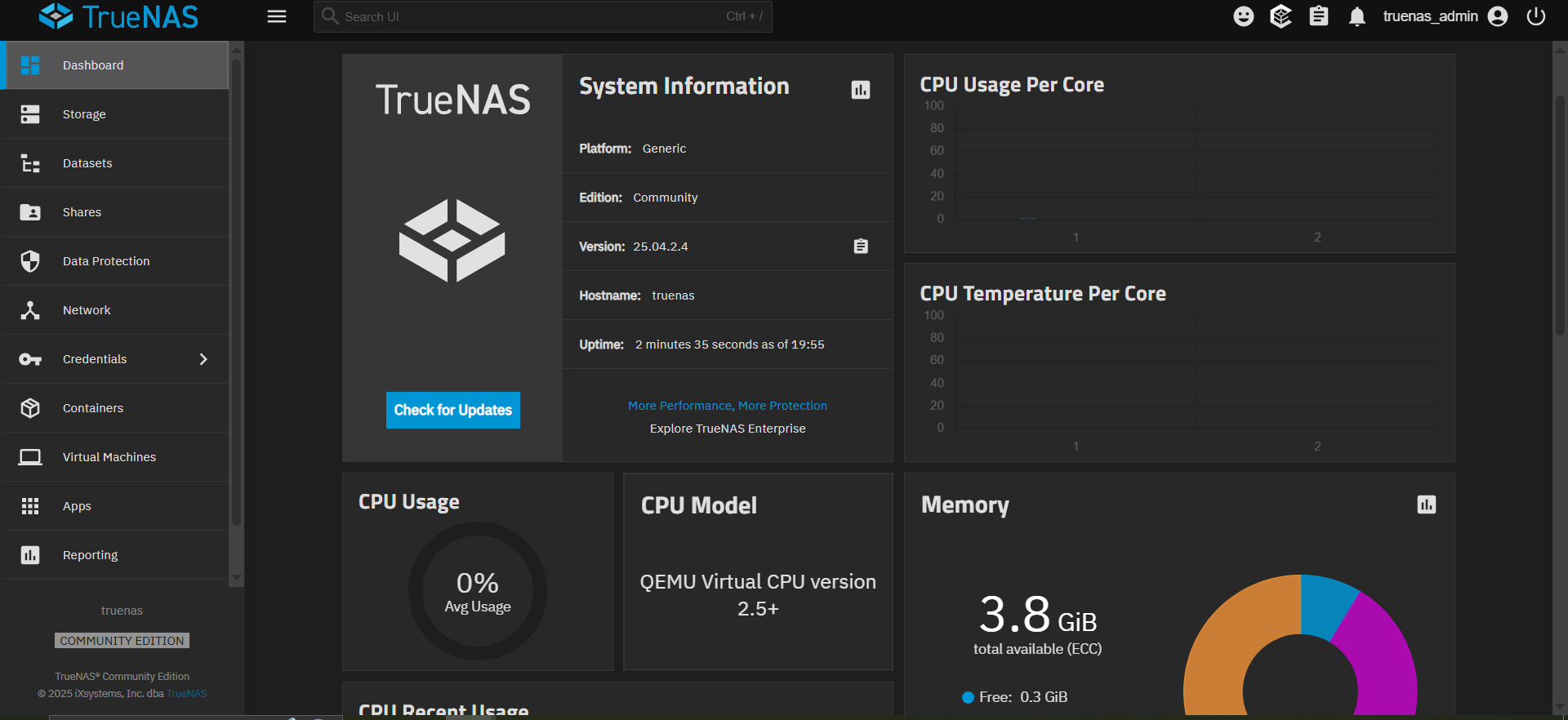
Task: Open the Storage menu item
Action: (116, 114)
